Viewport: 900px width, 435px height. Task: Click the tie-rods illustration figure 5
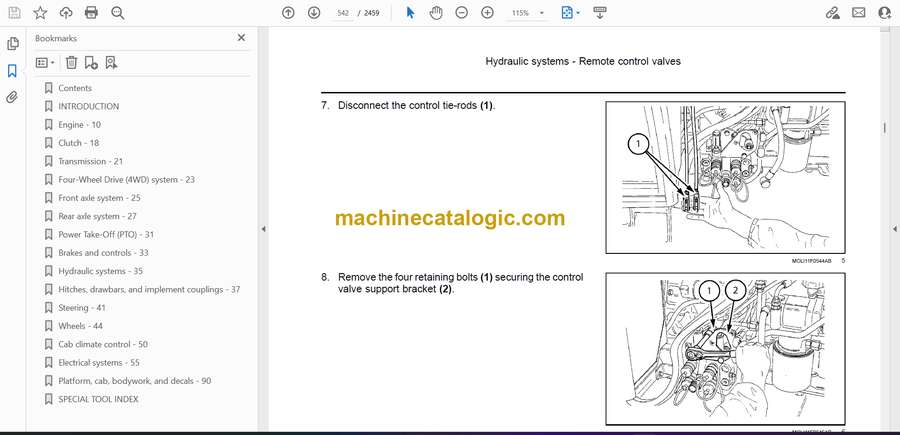pyautogui.click(x=726, y=177)
